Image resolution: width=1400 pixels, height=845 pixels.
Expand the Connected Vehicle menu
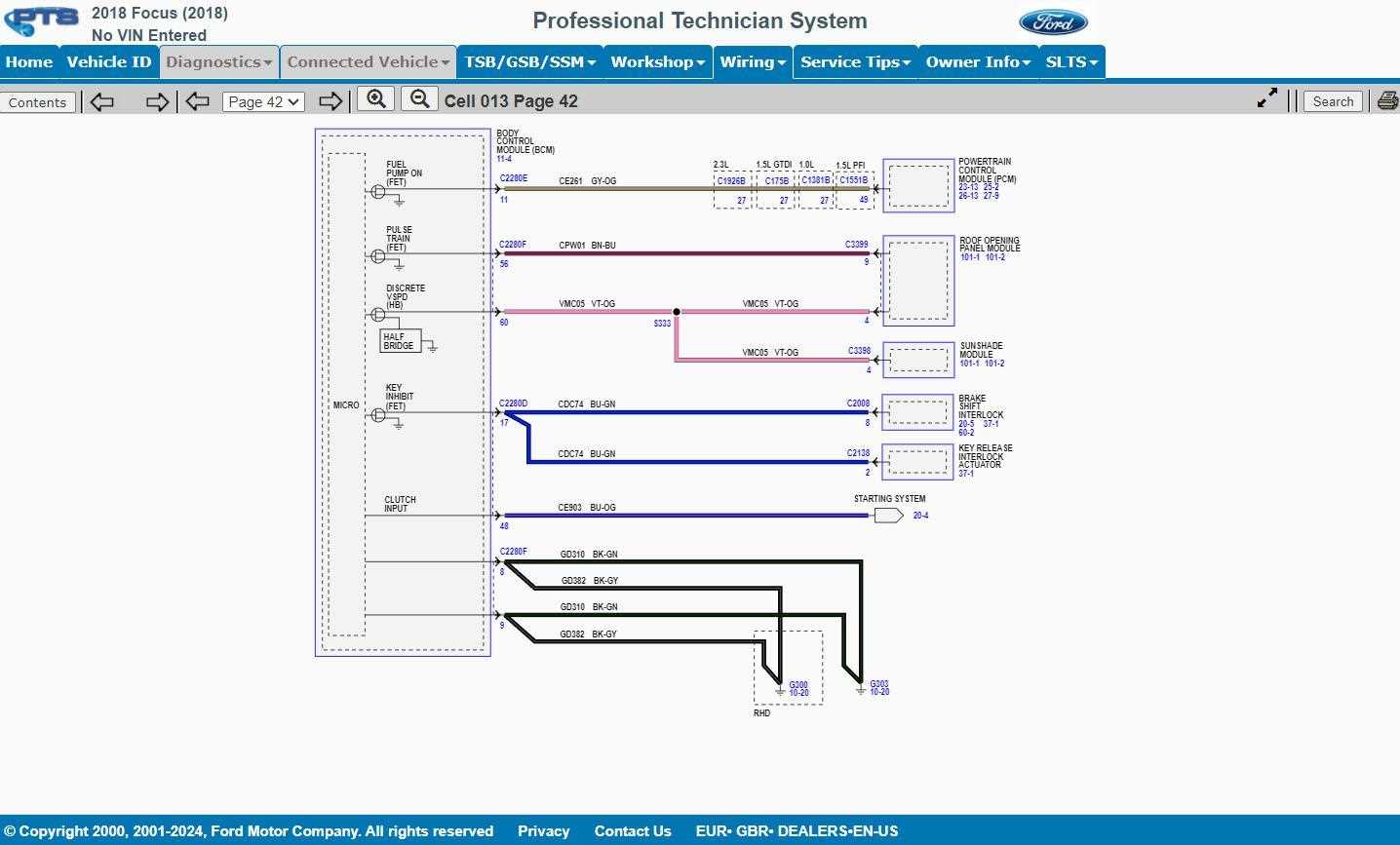(x=368, y=61)
